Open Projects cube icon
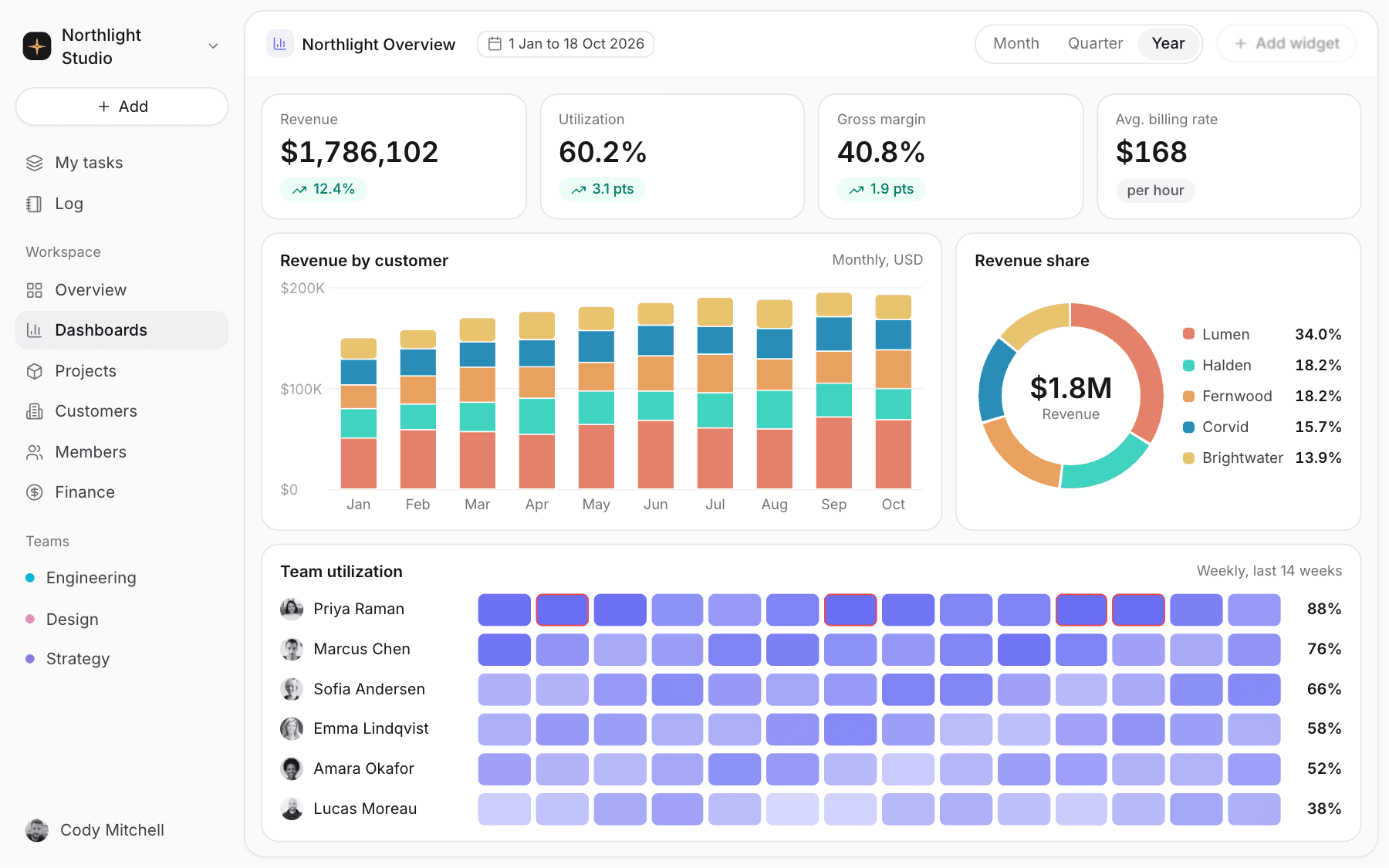 click(35, 371)
